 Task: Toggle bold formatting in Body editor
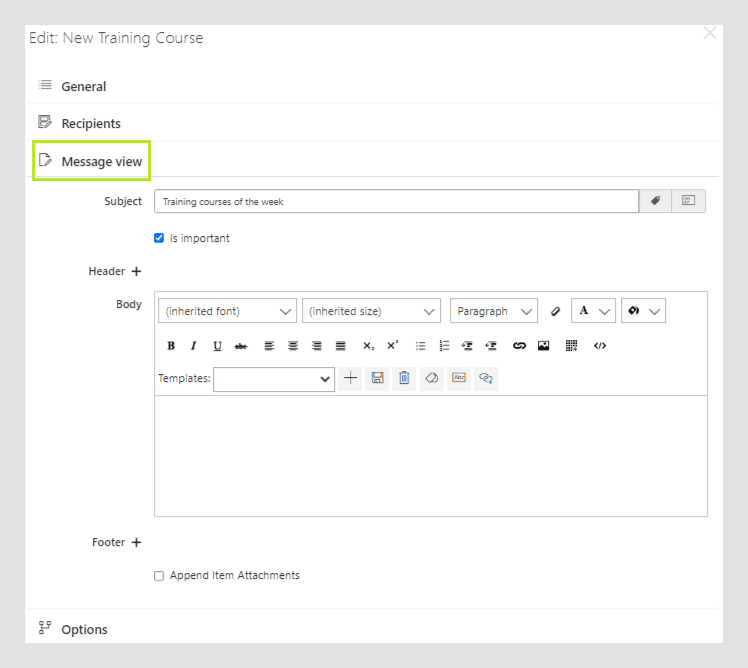coord(171,346)
